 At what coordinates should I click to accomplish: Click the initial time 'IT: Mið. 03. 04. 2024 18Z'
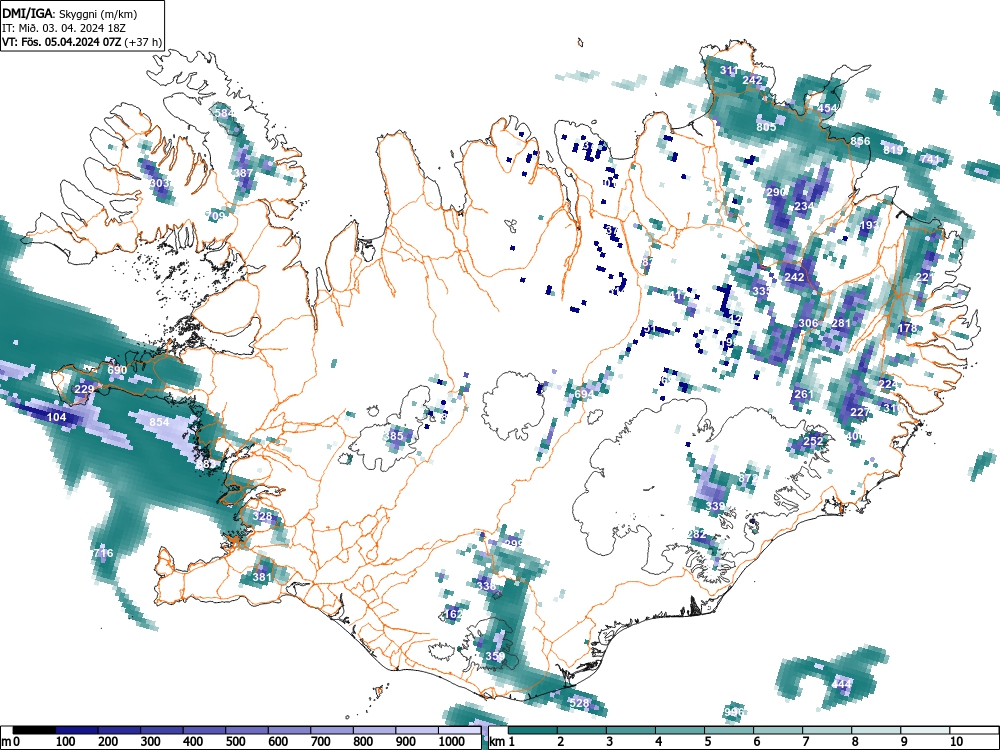[63, 28]
